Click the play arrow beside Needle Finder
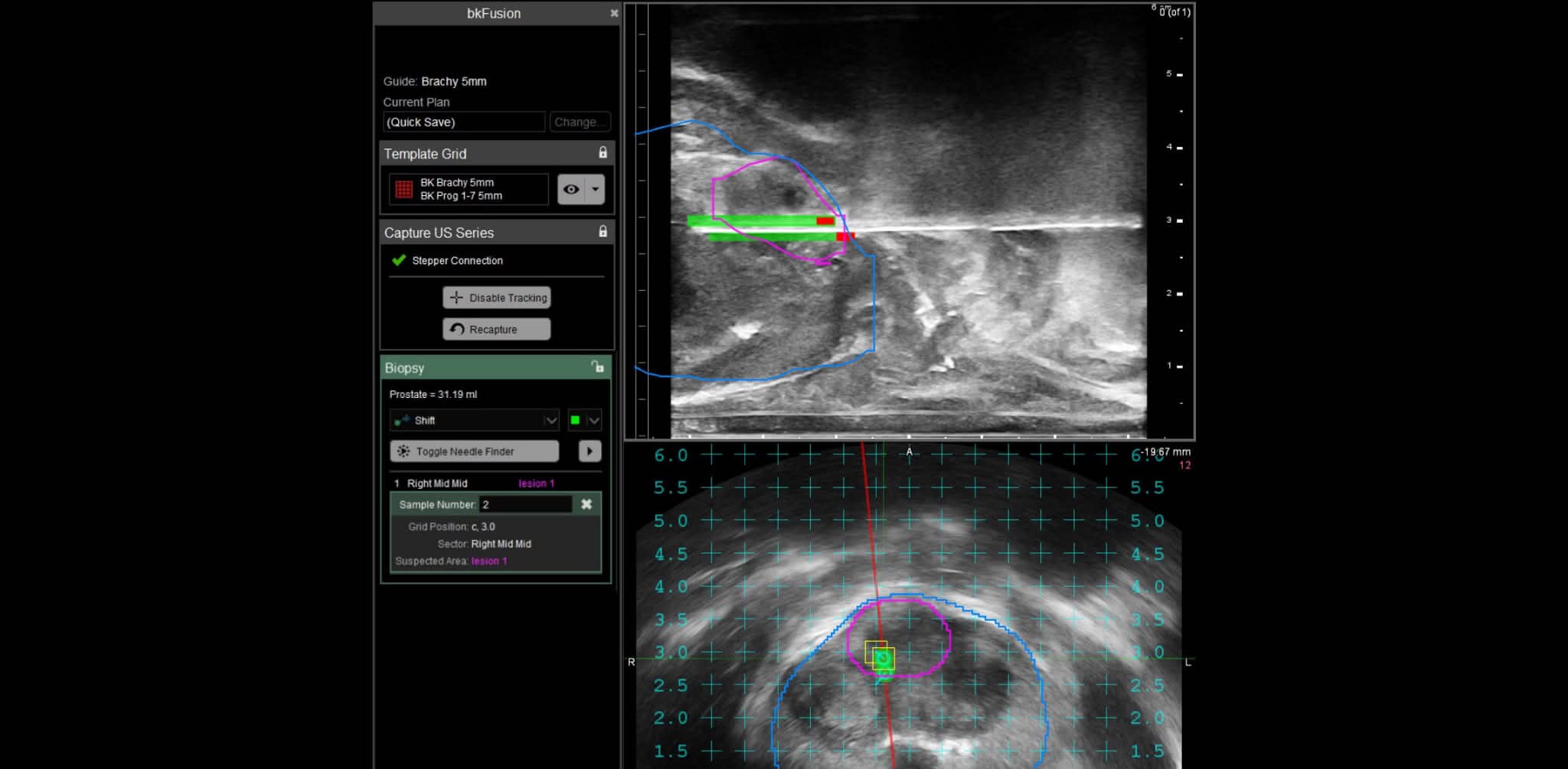 point(590,451)
